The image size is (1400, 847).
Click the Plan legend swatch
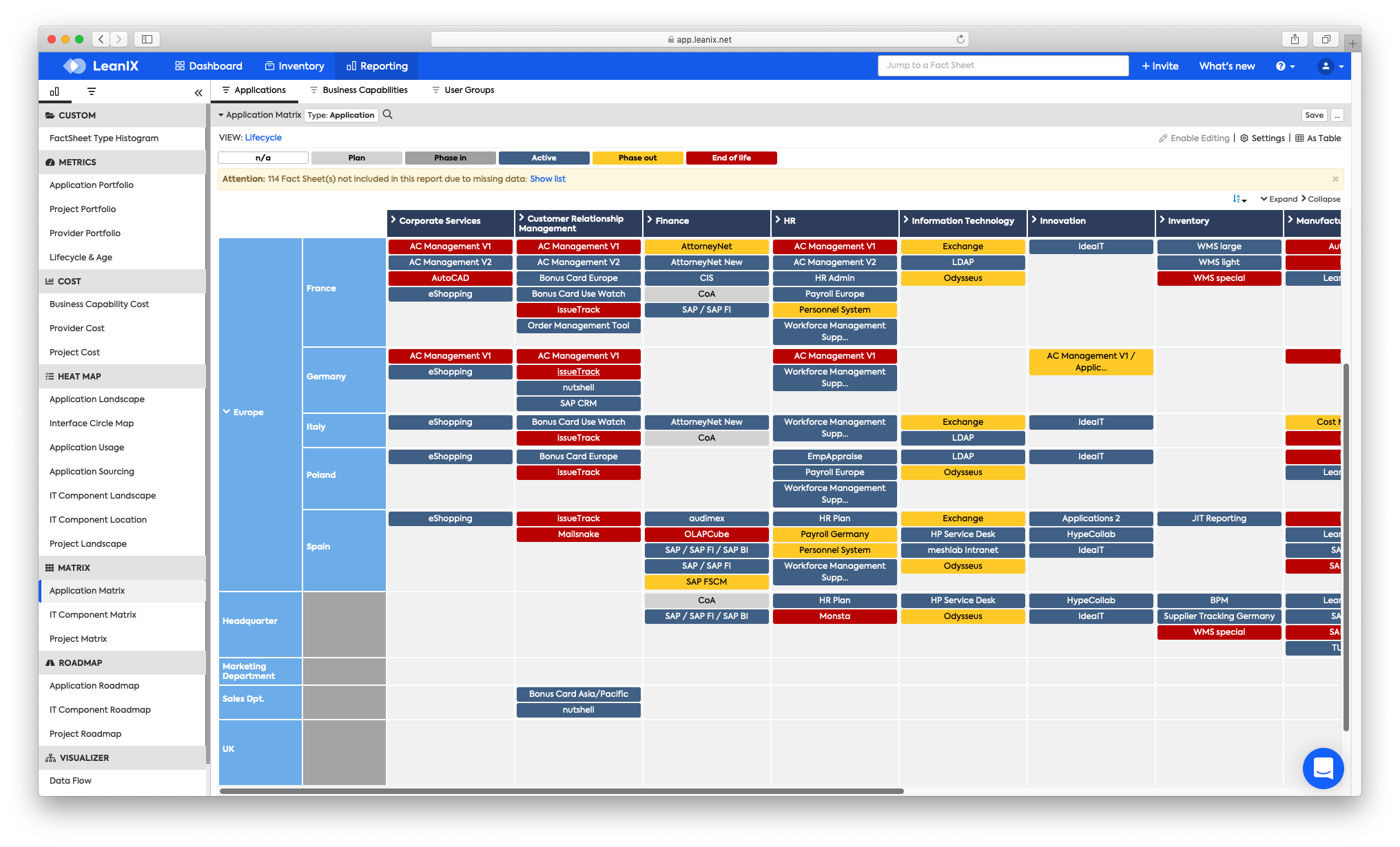pos(357,158)
